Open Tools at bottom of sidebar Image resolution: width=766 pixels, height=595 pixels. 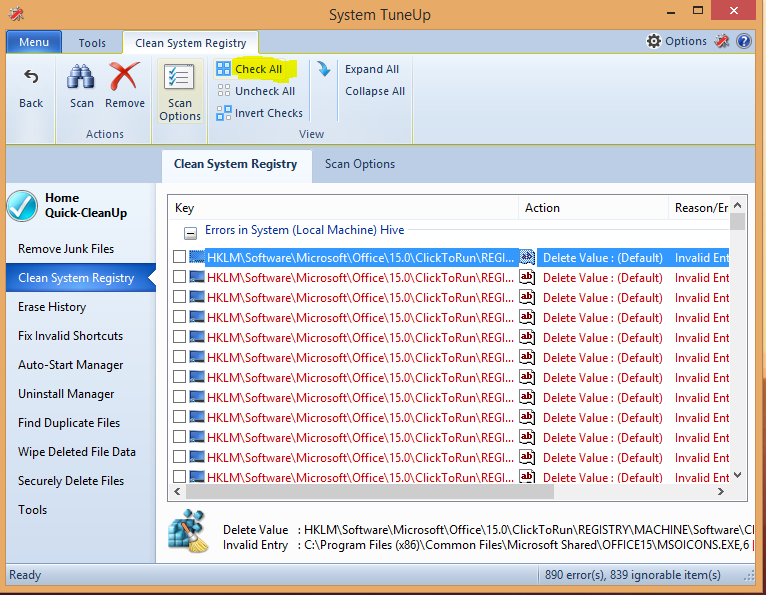(32, 510)
